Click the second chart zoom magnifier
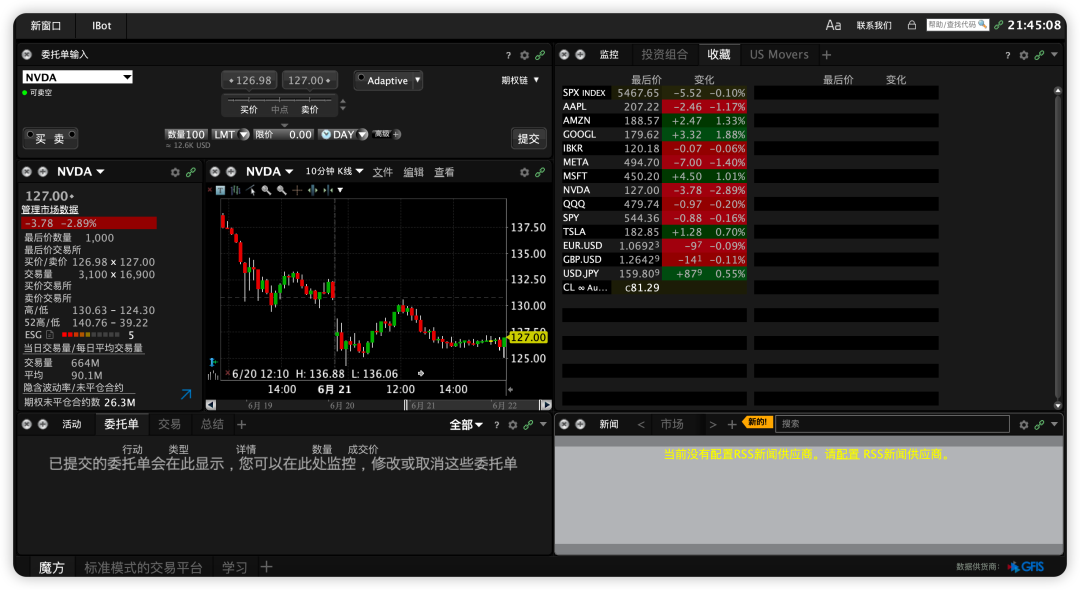1080x590 pixels. pyautogui.click(x=281, y=190)
